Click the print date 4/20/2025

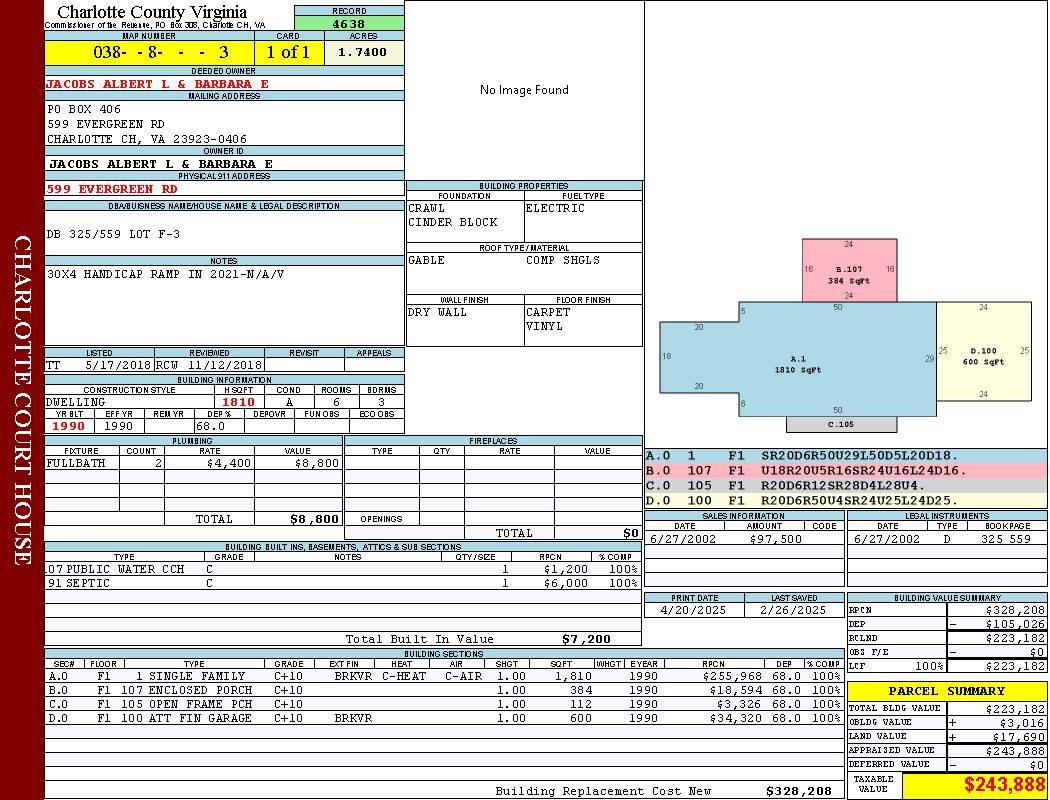click(x=693, y=611)
